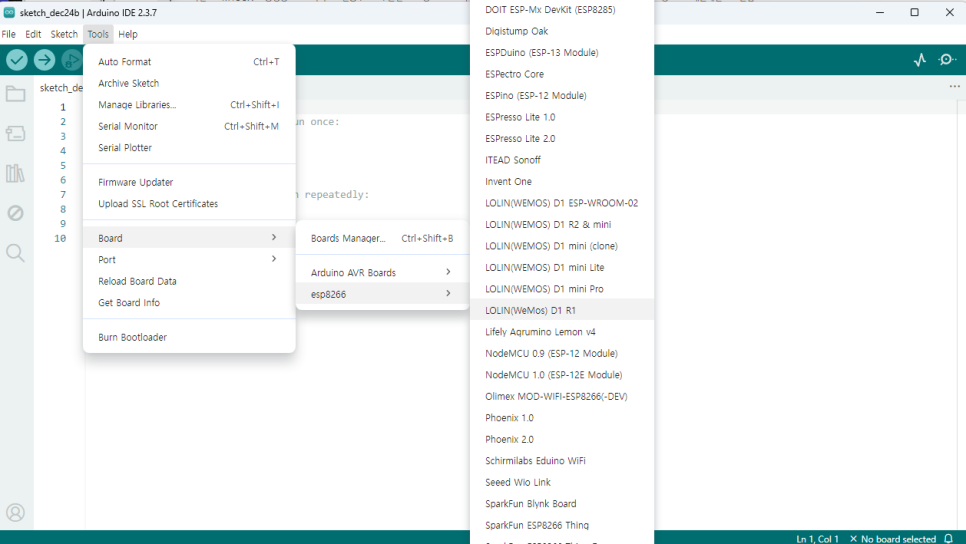Open the Sketchbook folder sidebar icon
The width and height of the screenshot is (966, 544).
pos(15,94)
